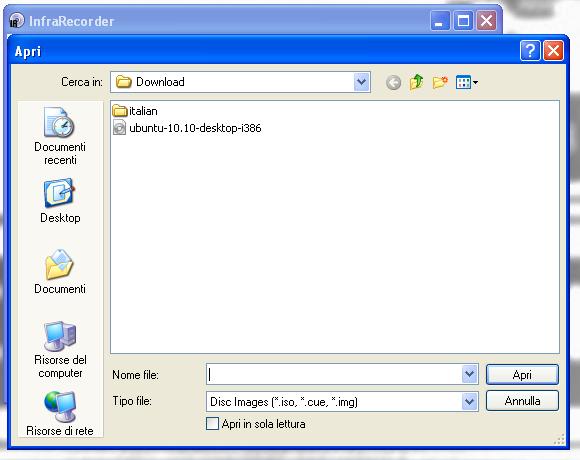Go up one folder level
This screenshot has height=460, width=580.
[416, 82]
